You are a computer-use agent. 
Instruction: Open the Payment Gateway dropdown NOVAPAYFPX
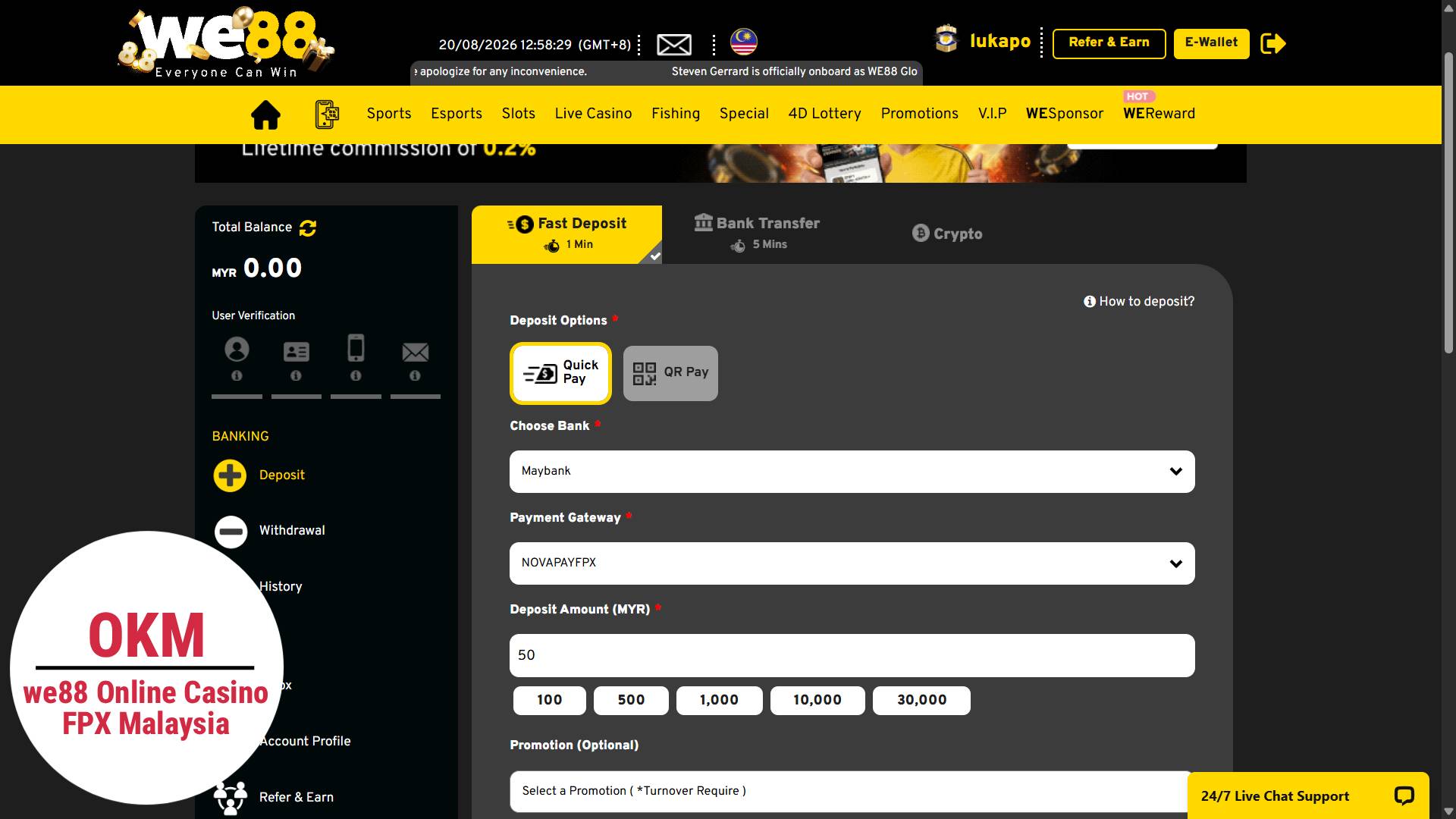[852, 563]
